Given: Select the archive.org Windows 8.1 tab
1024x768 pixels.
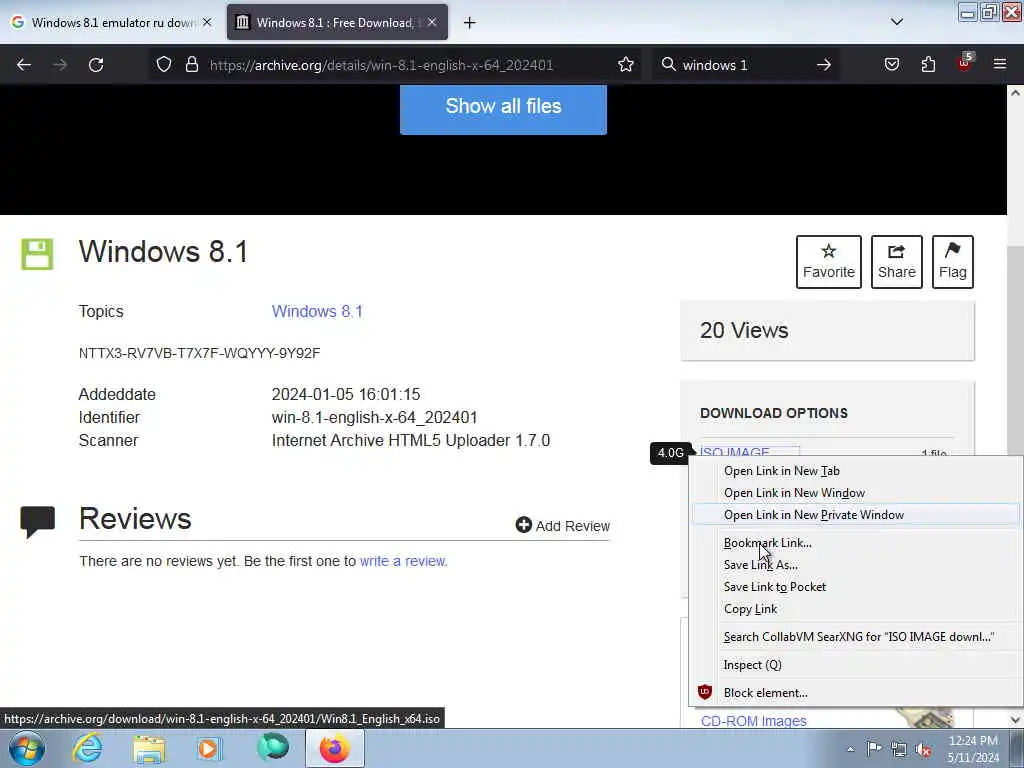Looking at the screenshot, I should coord(337,23).
